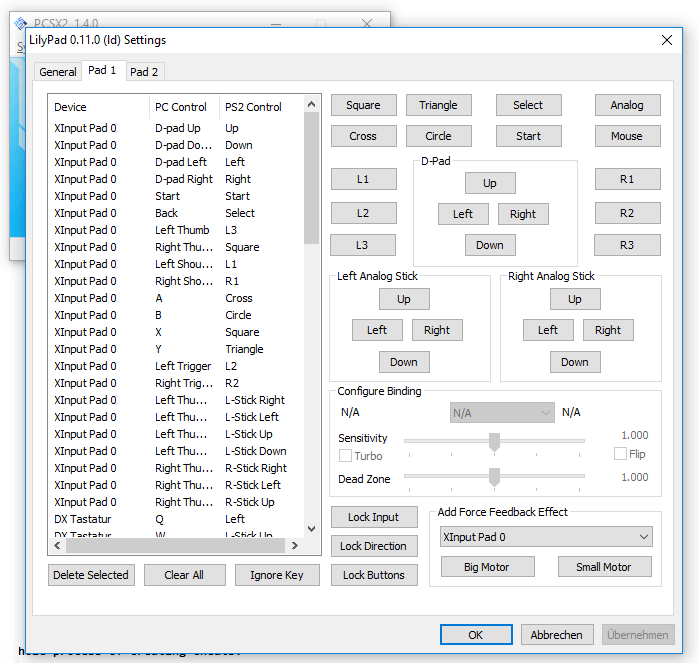The height and width of the screenshot is (663, 699).
Task: Click the Ignore Key button
Action: (x=277, y=575)
